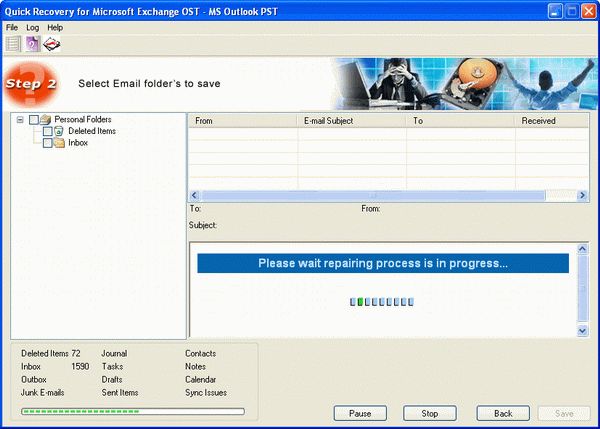Sort by the To column header
Screen dimensions: 600x429
coord(460,121)
